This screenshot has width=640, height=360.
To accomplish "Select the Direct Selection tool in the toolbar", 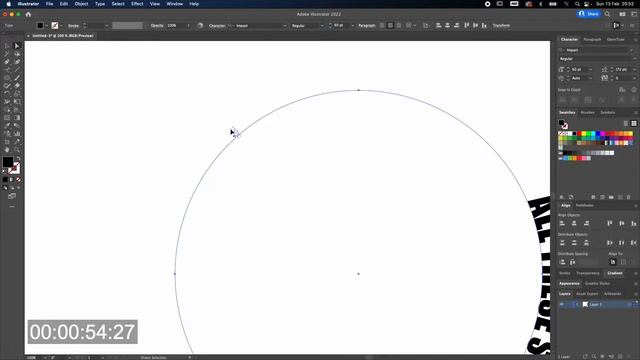I will (17, 46).
